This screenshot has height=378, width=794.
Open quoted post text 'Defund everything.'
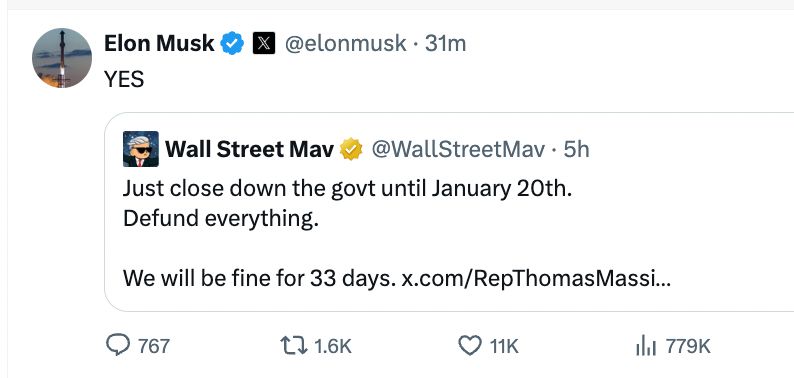coord(221,219)
